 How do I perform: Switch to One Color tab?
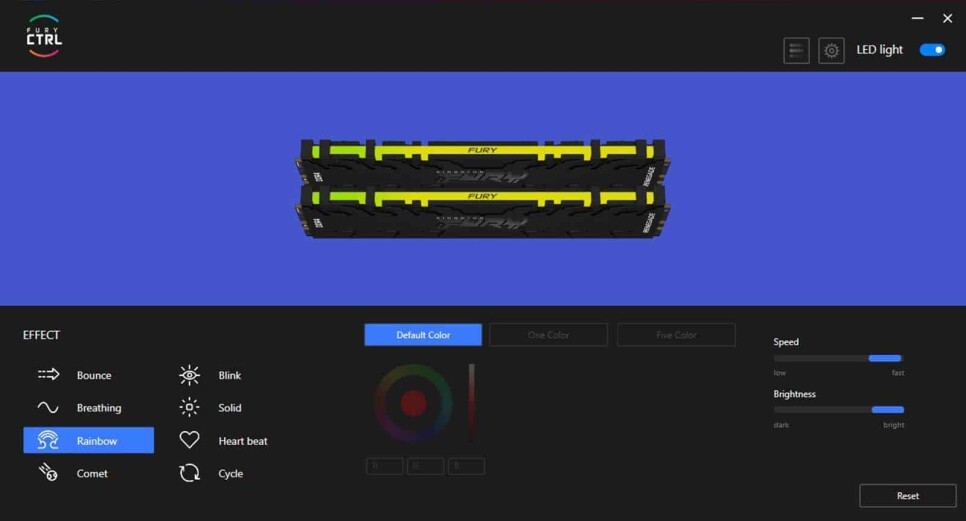tap(548, 334)
